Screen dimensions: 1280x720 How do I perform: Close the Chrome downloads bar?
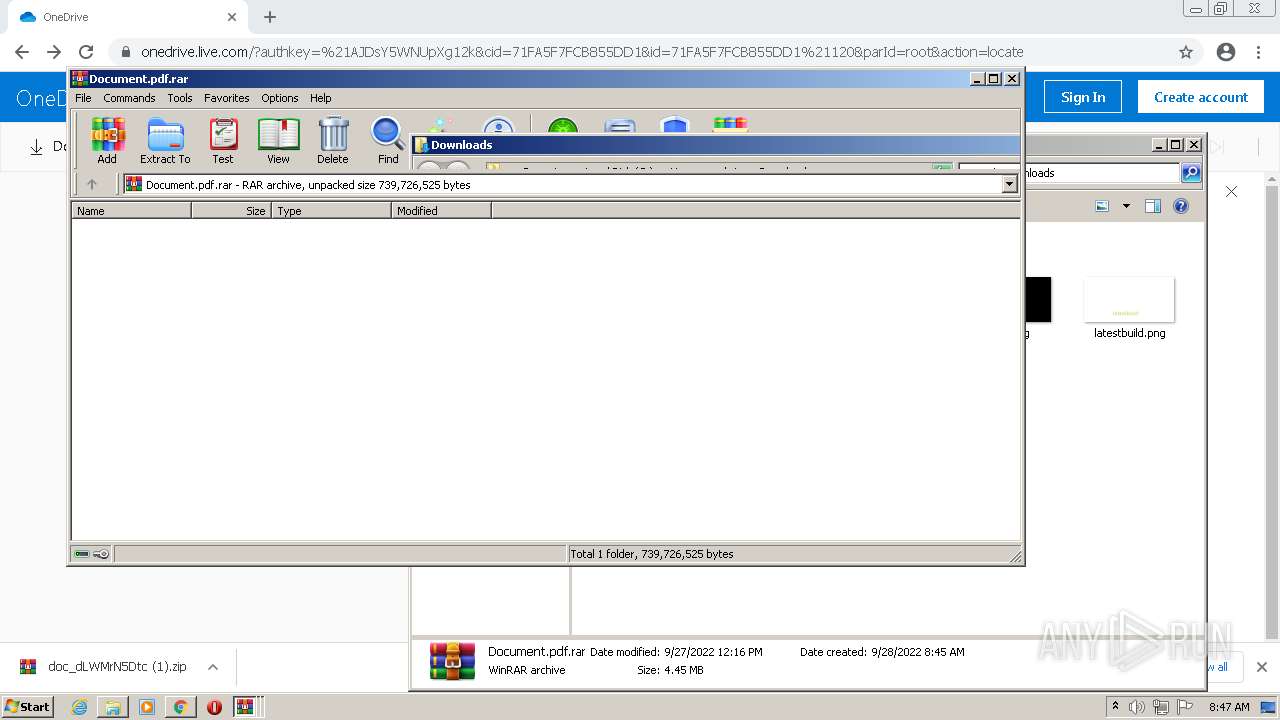coord(1262,667)
